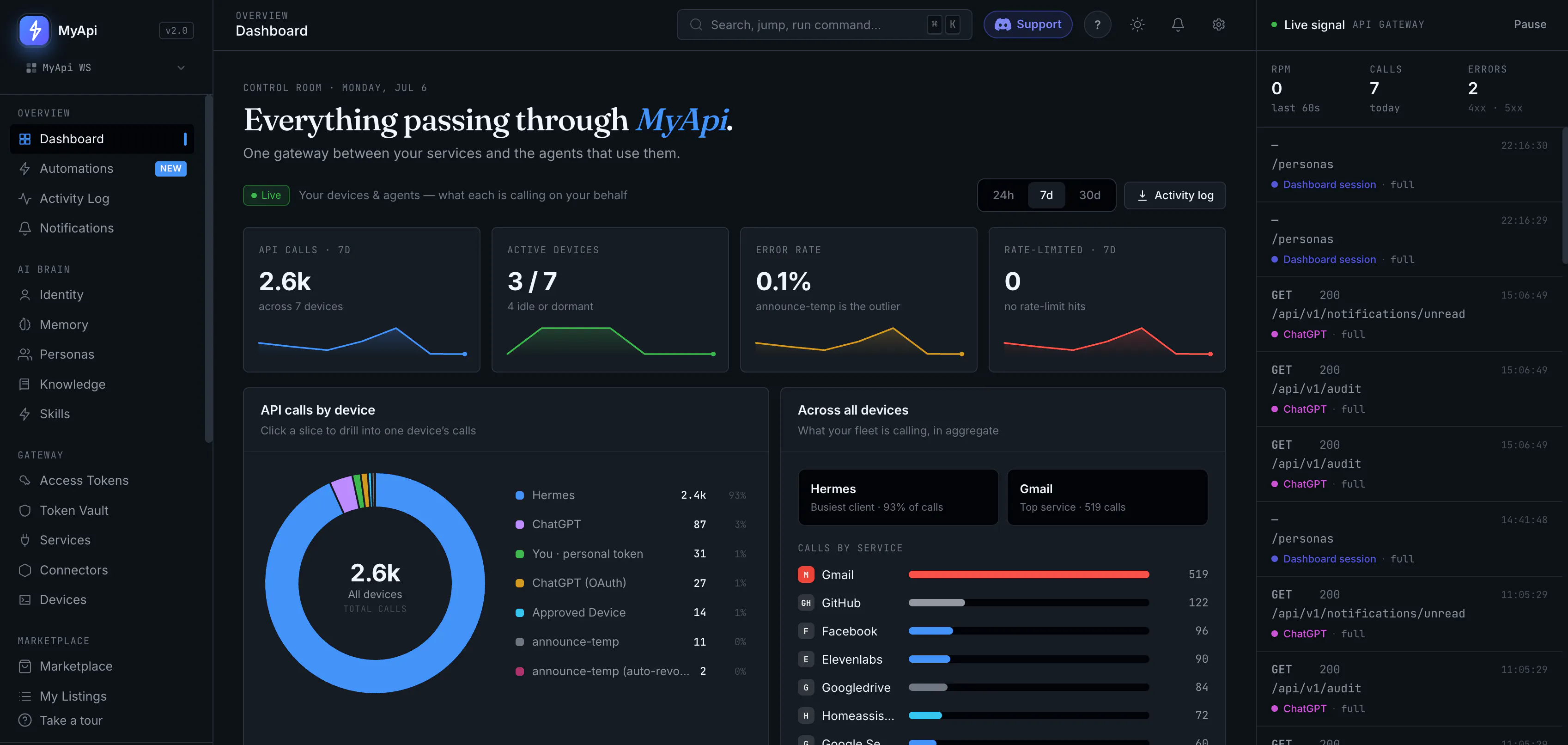Open Activity Log in the sidebar
The height and width of the screenshot is (745, 1568).
click(x=102, y=199)
